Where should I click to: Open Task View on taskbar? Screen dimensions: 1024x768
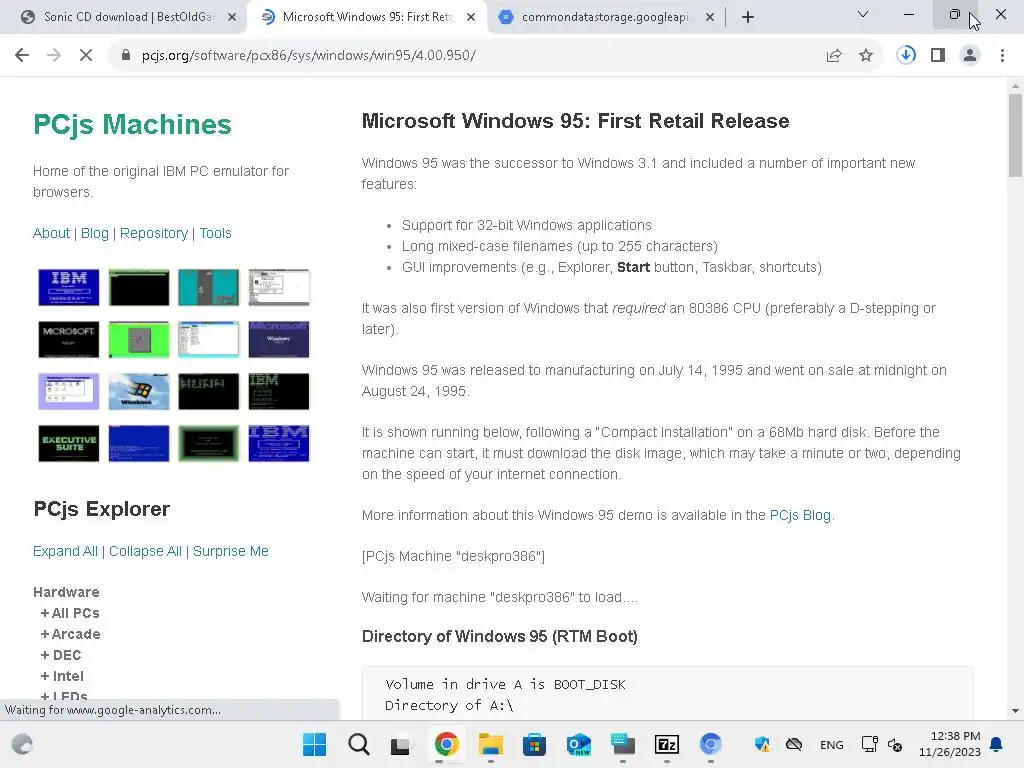[x=402, y=744]
